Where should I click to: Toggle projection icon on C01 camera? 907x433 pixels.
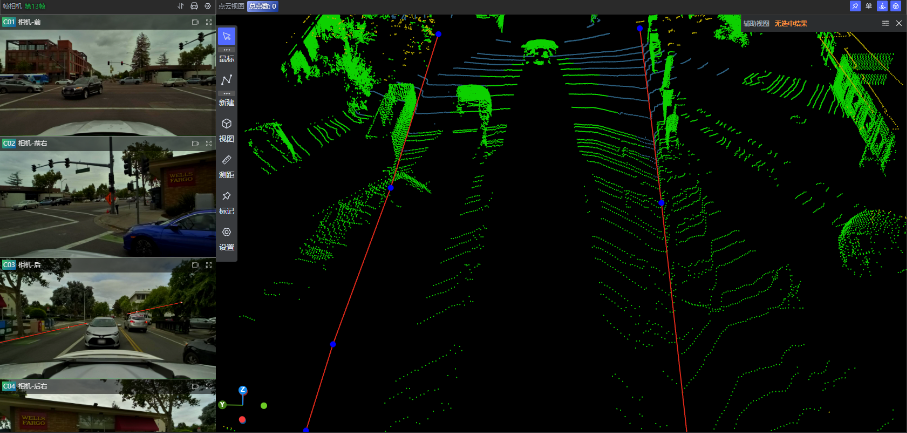(195, 22)
